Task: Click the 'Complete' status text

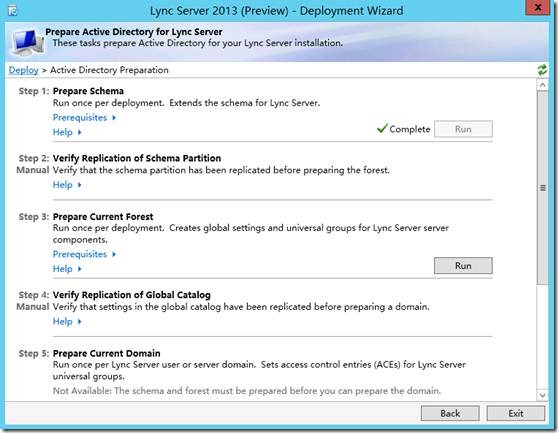Action: 410,129
